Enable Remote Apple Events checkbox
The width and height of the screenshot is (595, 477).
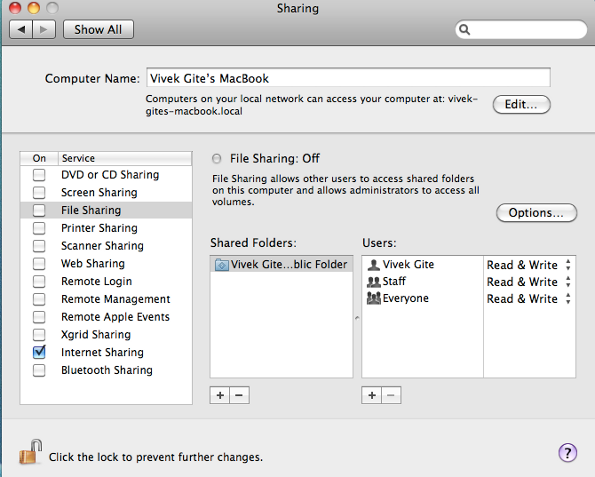39,317
